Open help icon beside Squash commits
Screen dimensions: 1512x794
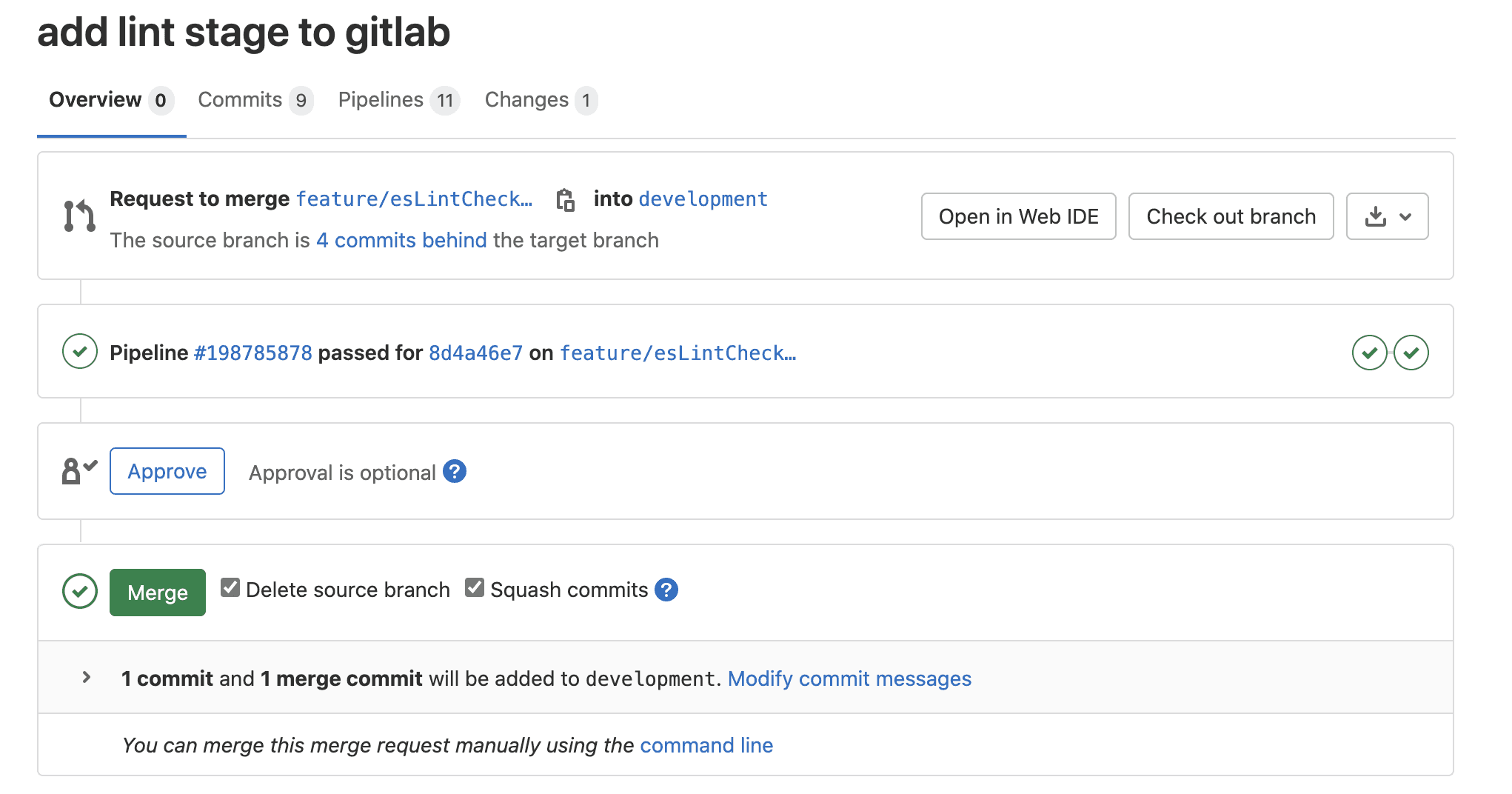(x=666, y=590)
